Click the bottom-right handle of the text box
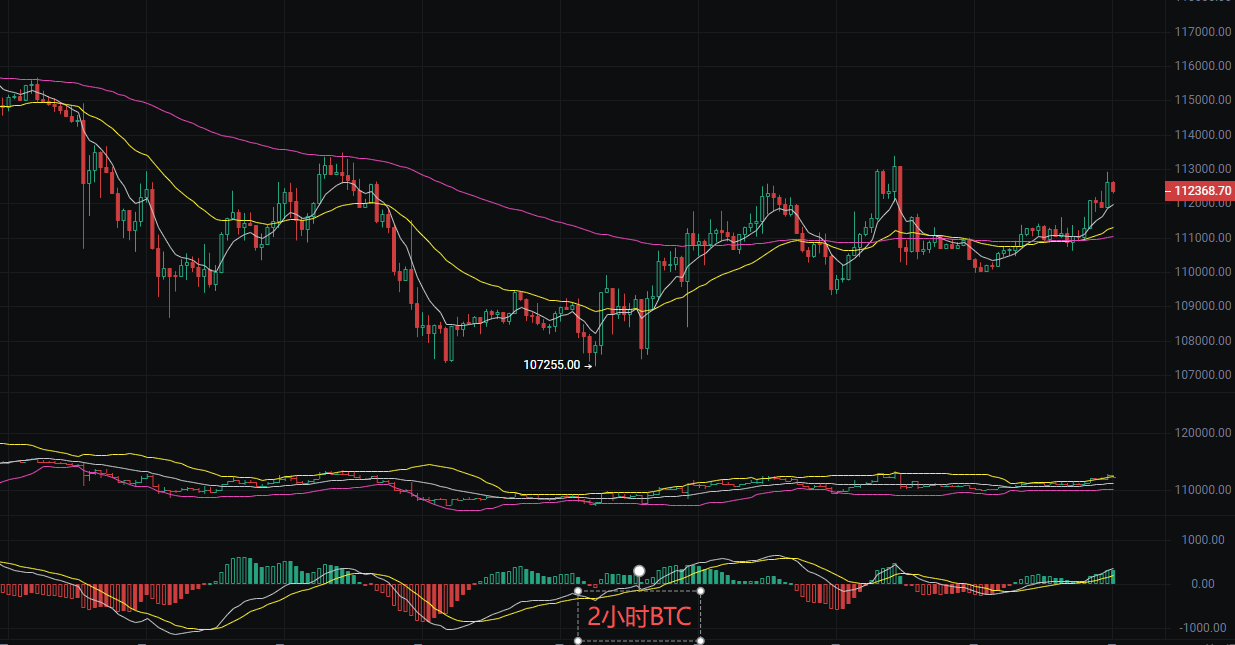Image resolution: width=1235 pixels, height=645 pixels. (x=701, y=642)
